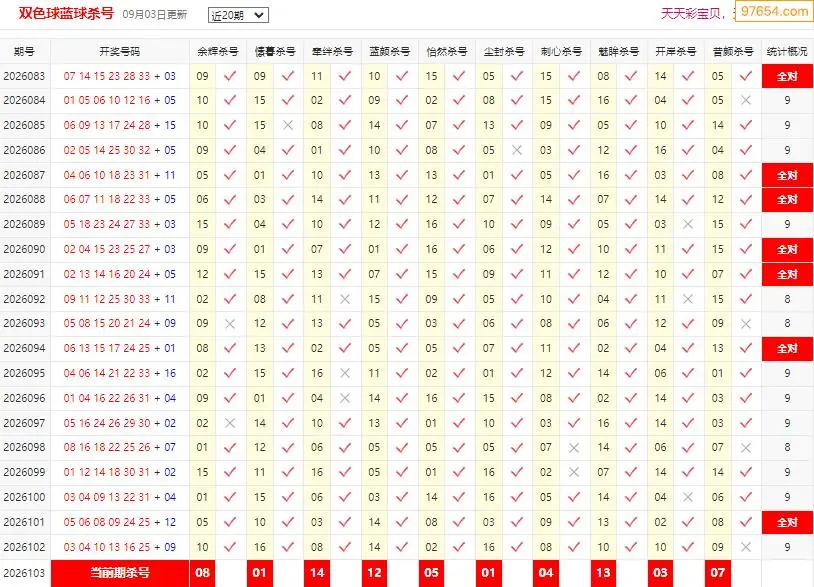This screenshot has height=587, width=814.
Task: Click the red 08 kill number for 余辉 in row 2026103
Action: click(x=202, y=573)
